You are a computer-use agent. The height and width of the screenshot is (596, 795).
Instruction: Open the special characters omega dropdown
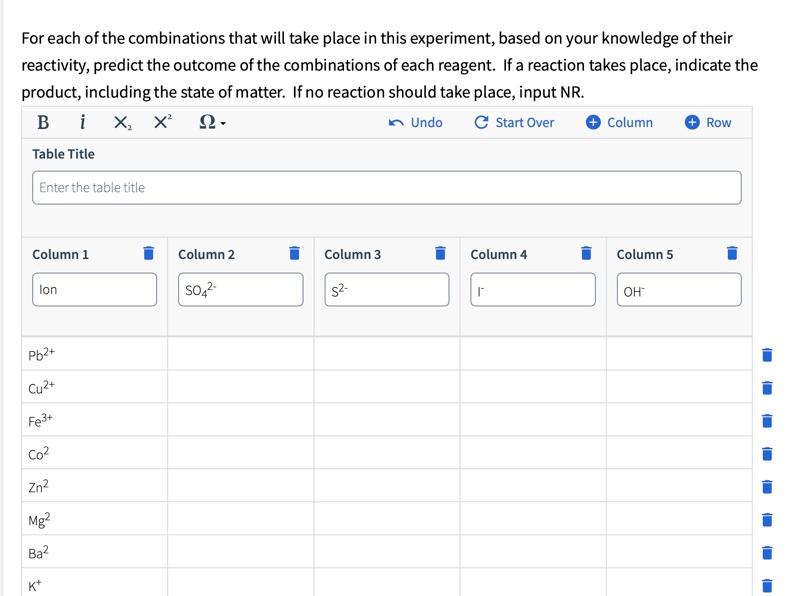pos(212,122)
